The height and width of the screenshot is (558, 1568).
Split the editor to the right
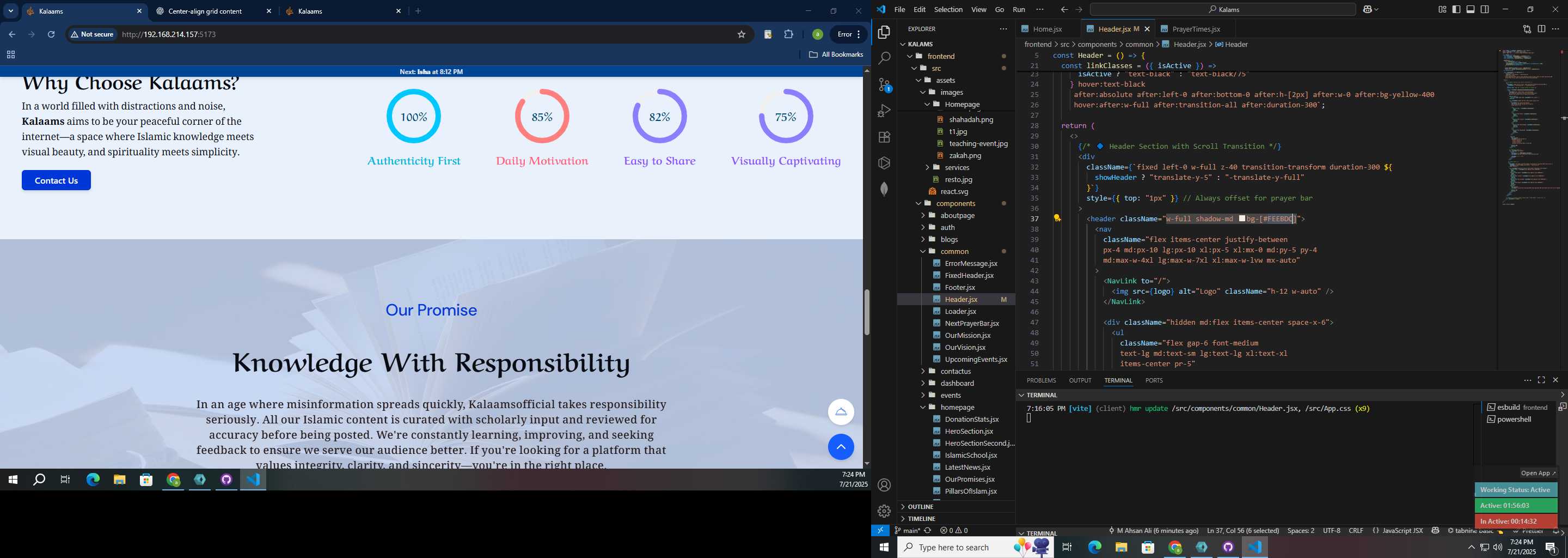[x=1541, y=29]
